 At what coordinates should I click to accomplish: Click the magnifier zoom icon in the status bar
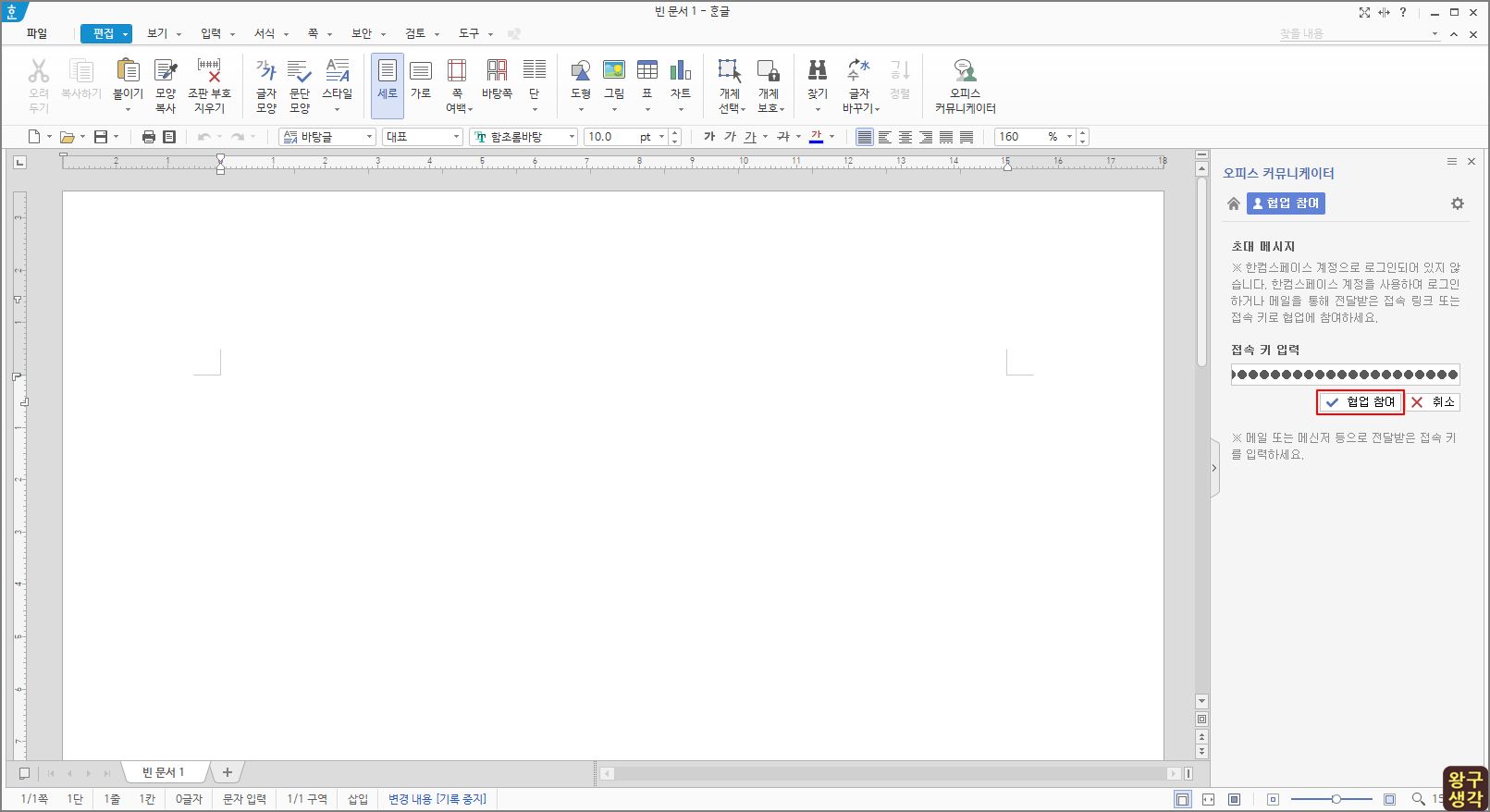(1418, 799)
